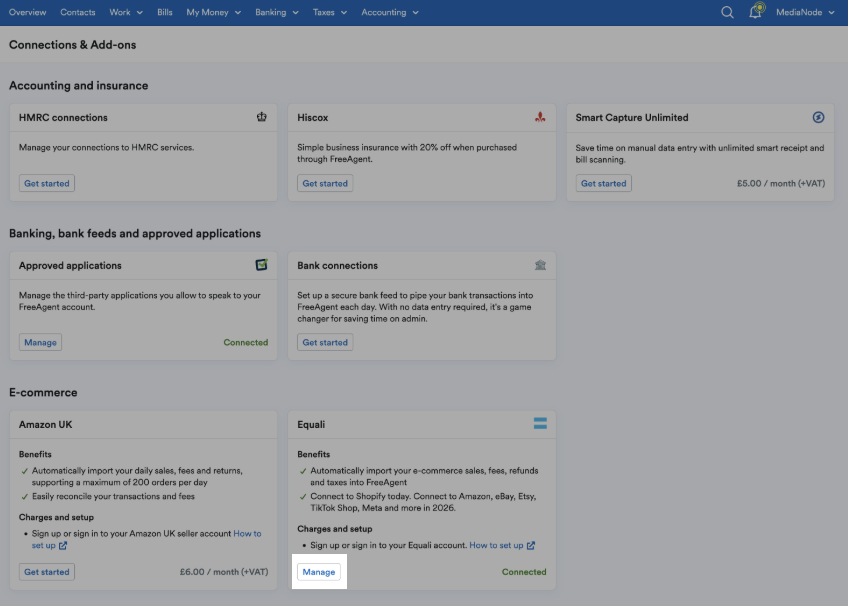Expand the Taxes menu
The width and height of the screenshot is (848, 606).
click(329, 12)
